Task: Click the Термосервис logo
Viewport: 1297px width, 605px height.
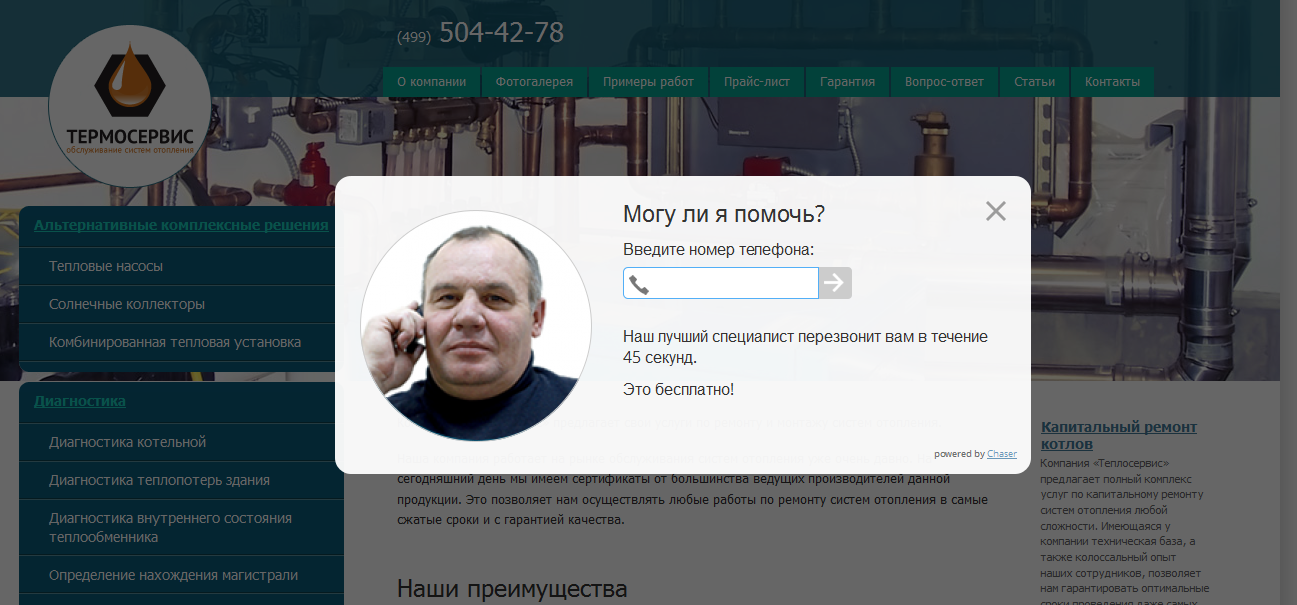Action: (130, 107)
